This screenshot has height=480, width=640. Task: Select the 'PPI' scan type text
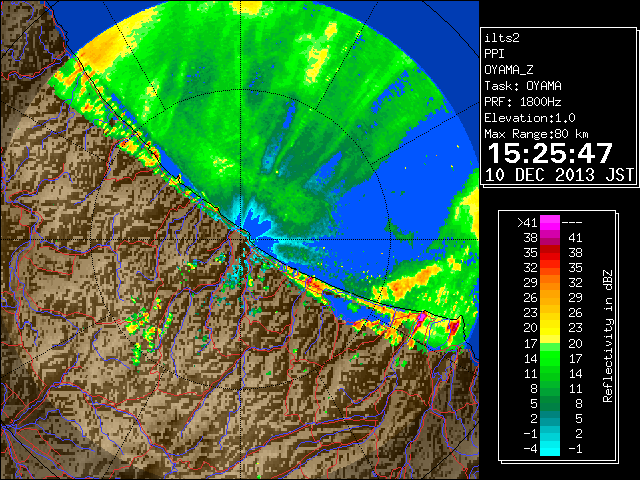pyautogui.click(x=494, y=54)
